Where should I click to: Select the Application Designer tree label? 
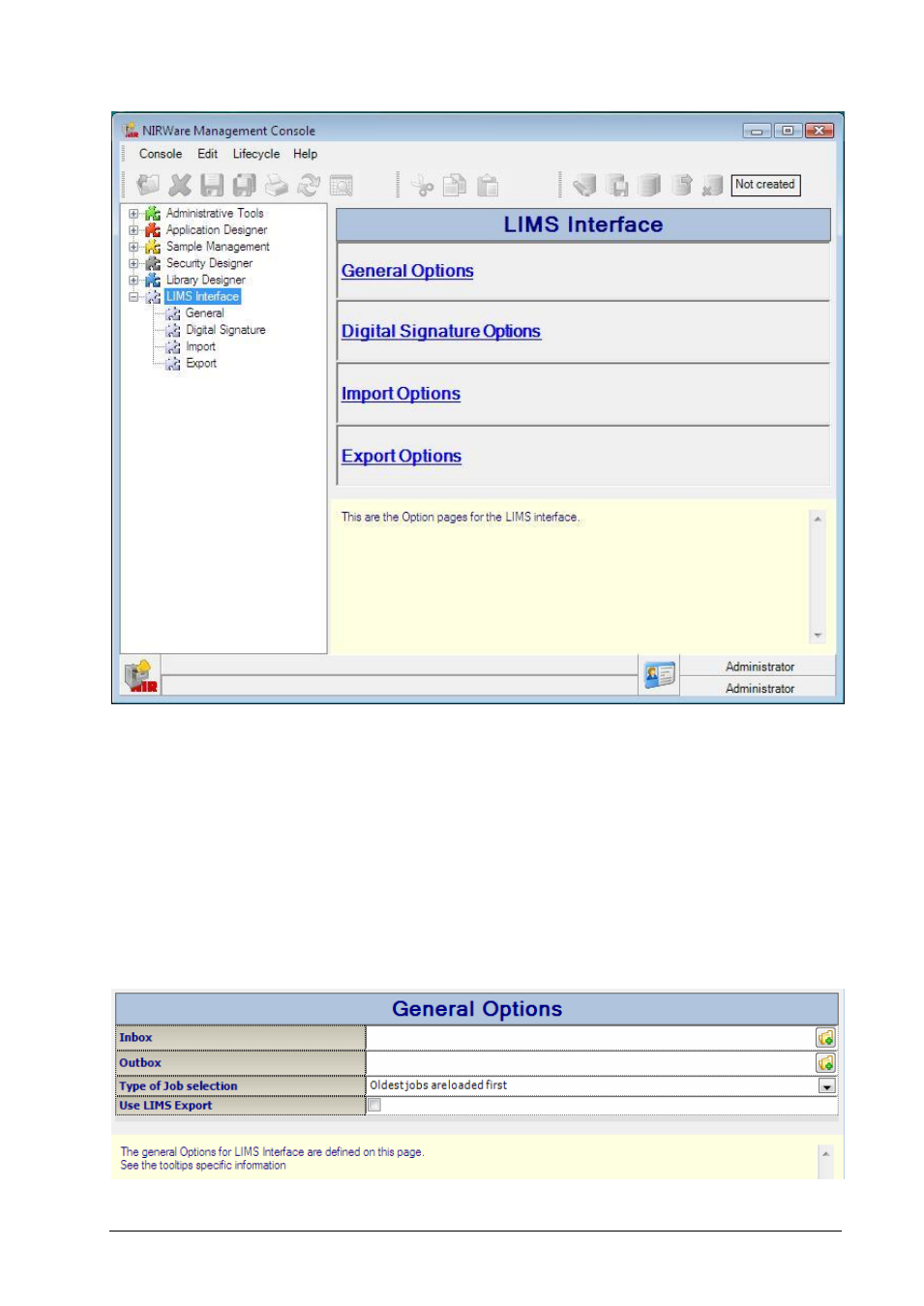point(217,230)
